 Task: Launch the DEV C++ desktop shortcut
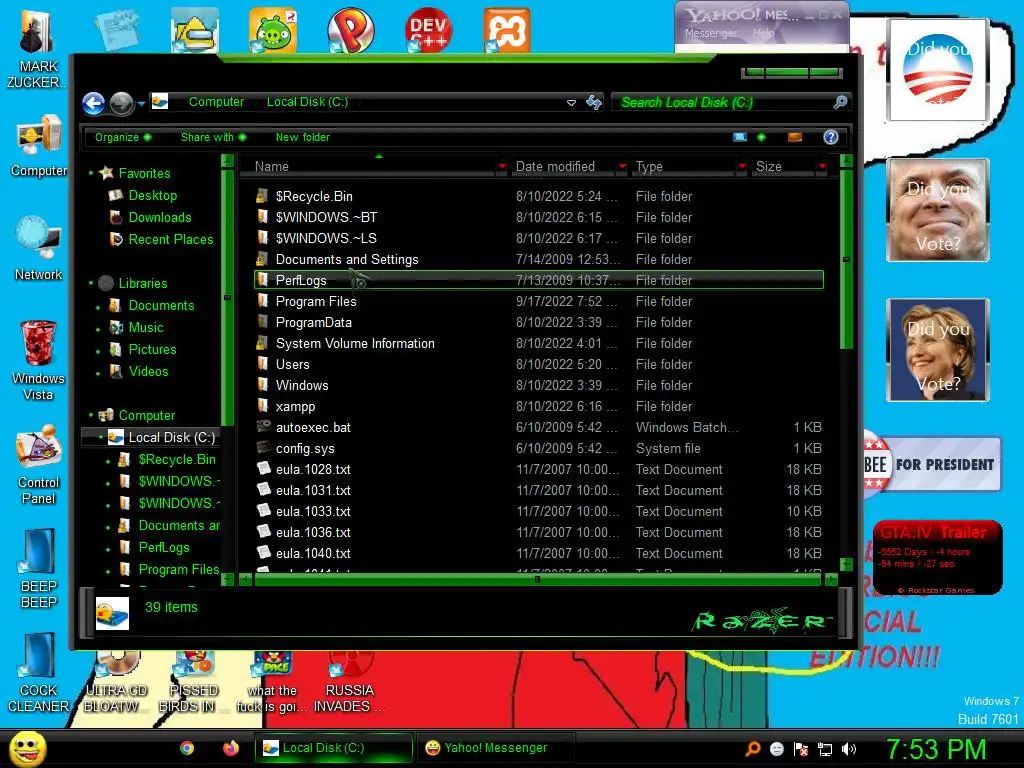pyautogui.click(x=428, y=29)
